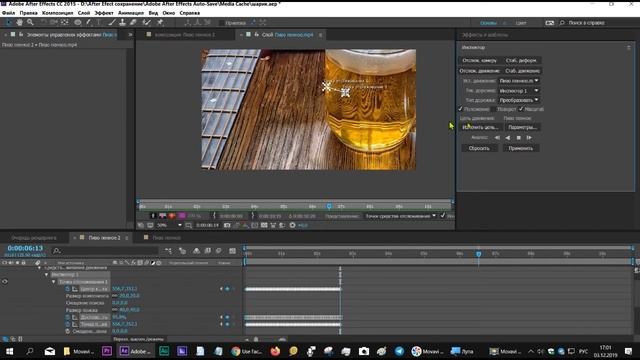The height and width of the screenshot is (360, 640).
Task: Toggle stopwatch on Точка крепления row
Action: 68,324
